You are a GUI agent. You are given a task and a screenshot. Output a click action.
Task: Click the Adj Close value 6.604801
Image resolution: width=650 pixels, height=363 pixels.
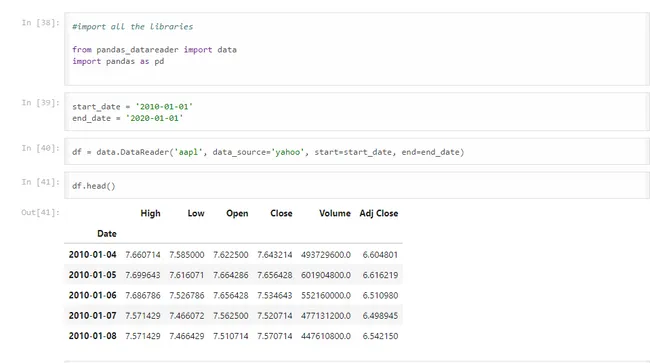tap(380, 254)
